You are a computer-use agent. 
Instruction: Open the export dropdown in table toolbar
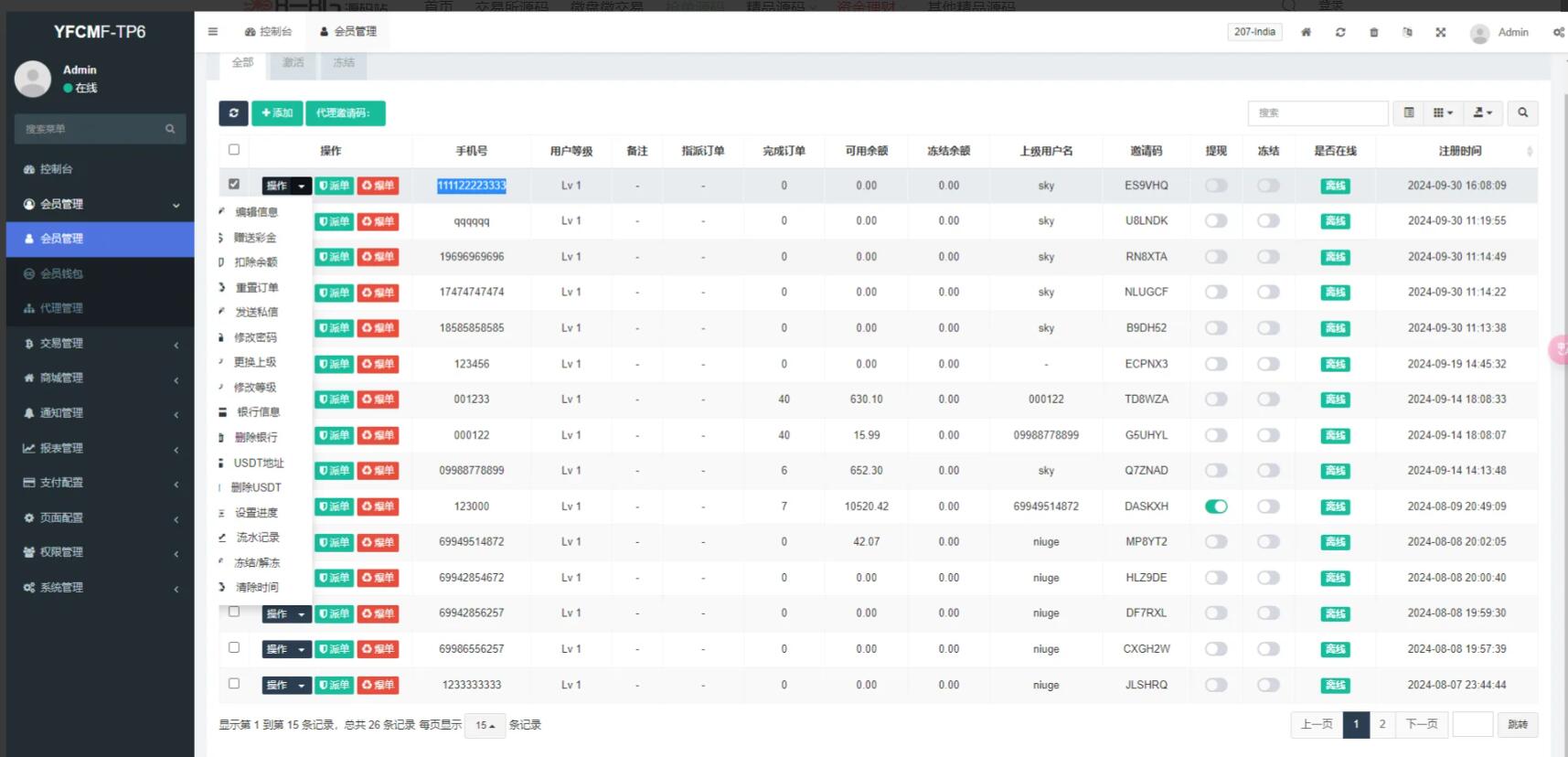[1483, 112]
